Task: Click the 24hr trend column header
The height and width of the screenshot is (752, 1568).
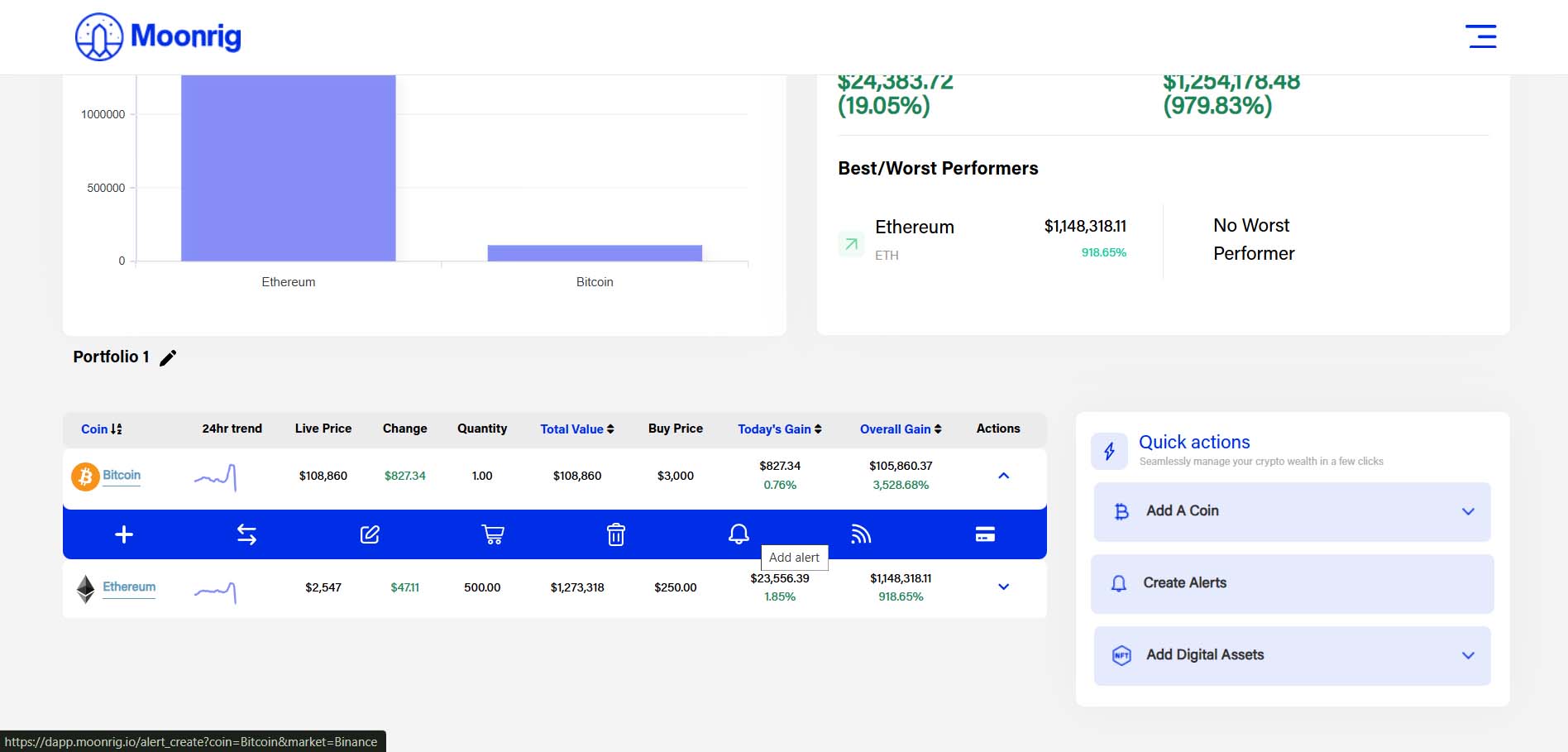Action: coord(232,429)
